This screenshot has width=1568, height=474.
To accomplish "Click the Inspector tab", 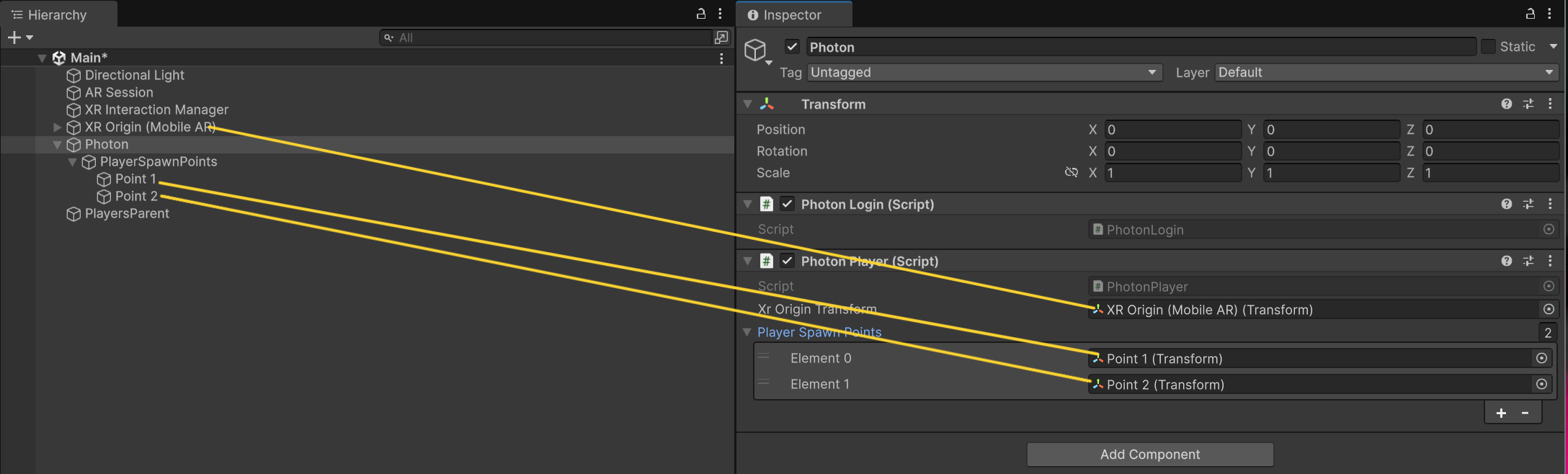I will (793, 14).
